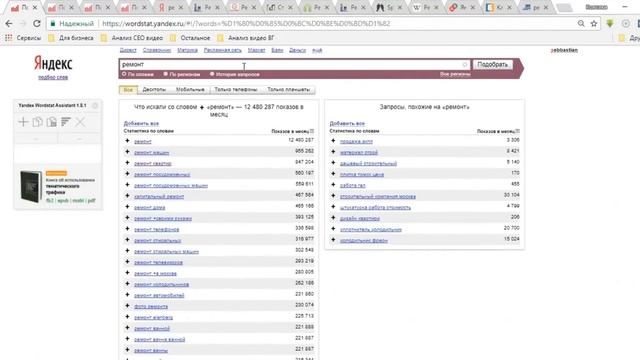The image size is (640, 360).
Task: Switch to 'Все' devices tab
Action: (128, 89)
